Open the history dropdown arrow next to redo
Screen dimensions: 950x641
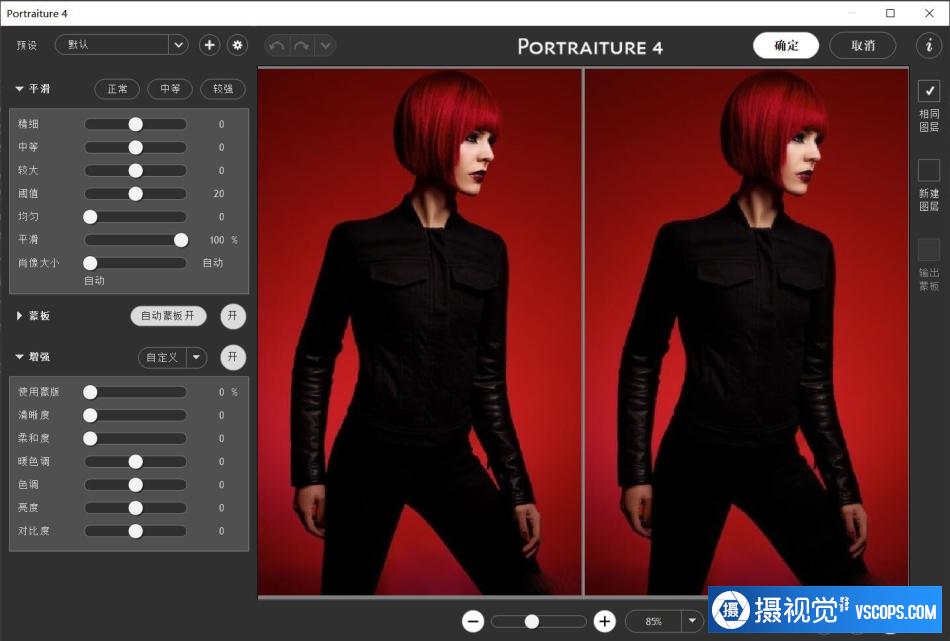tap(325, 45)
